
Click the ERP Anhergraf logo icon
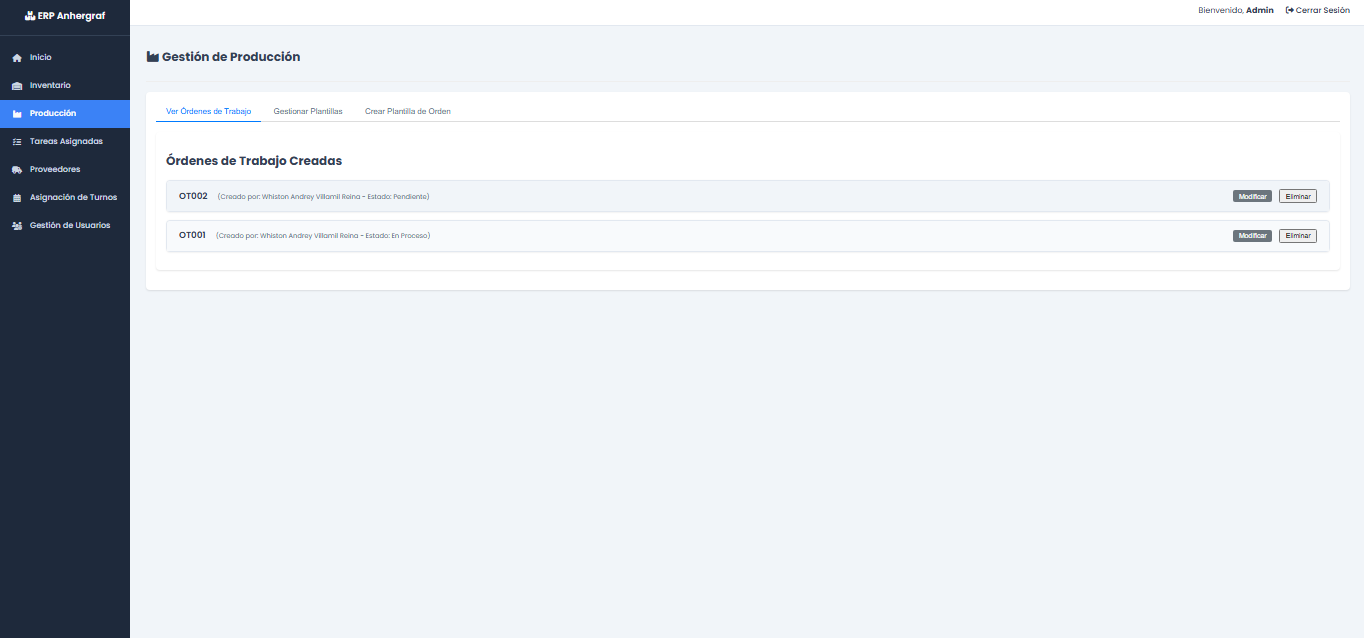click(30, 15)
